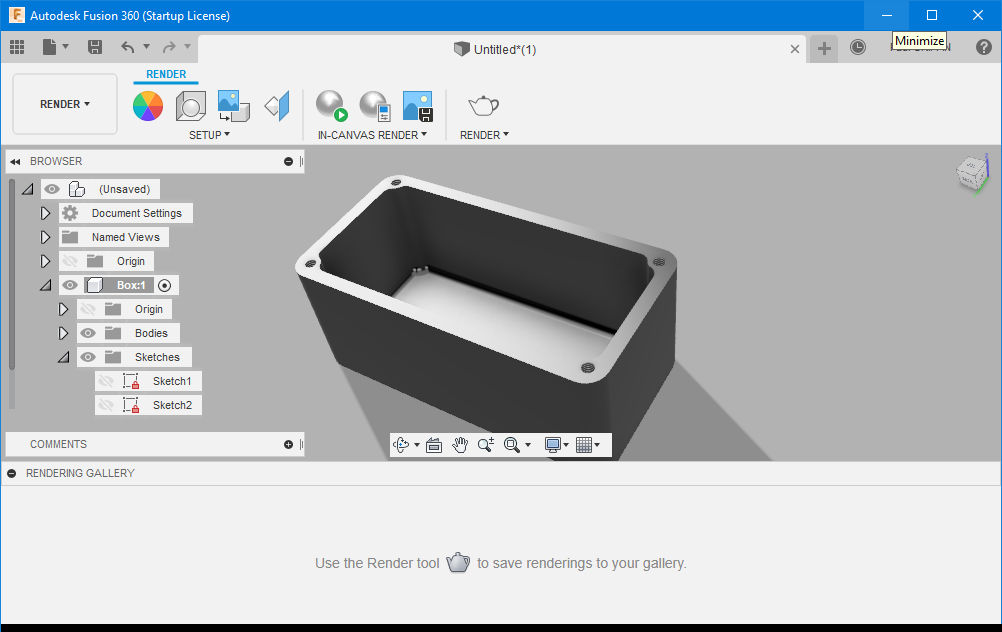Select the Box:1 component label
The width and height of the screenshot is (1002, 632).
tap(131, 286)
